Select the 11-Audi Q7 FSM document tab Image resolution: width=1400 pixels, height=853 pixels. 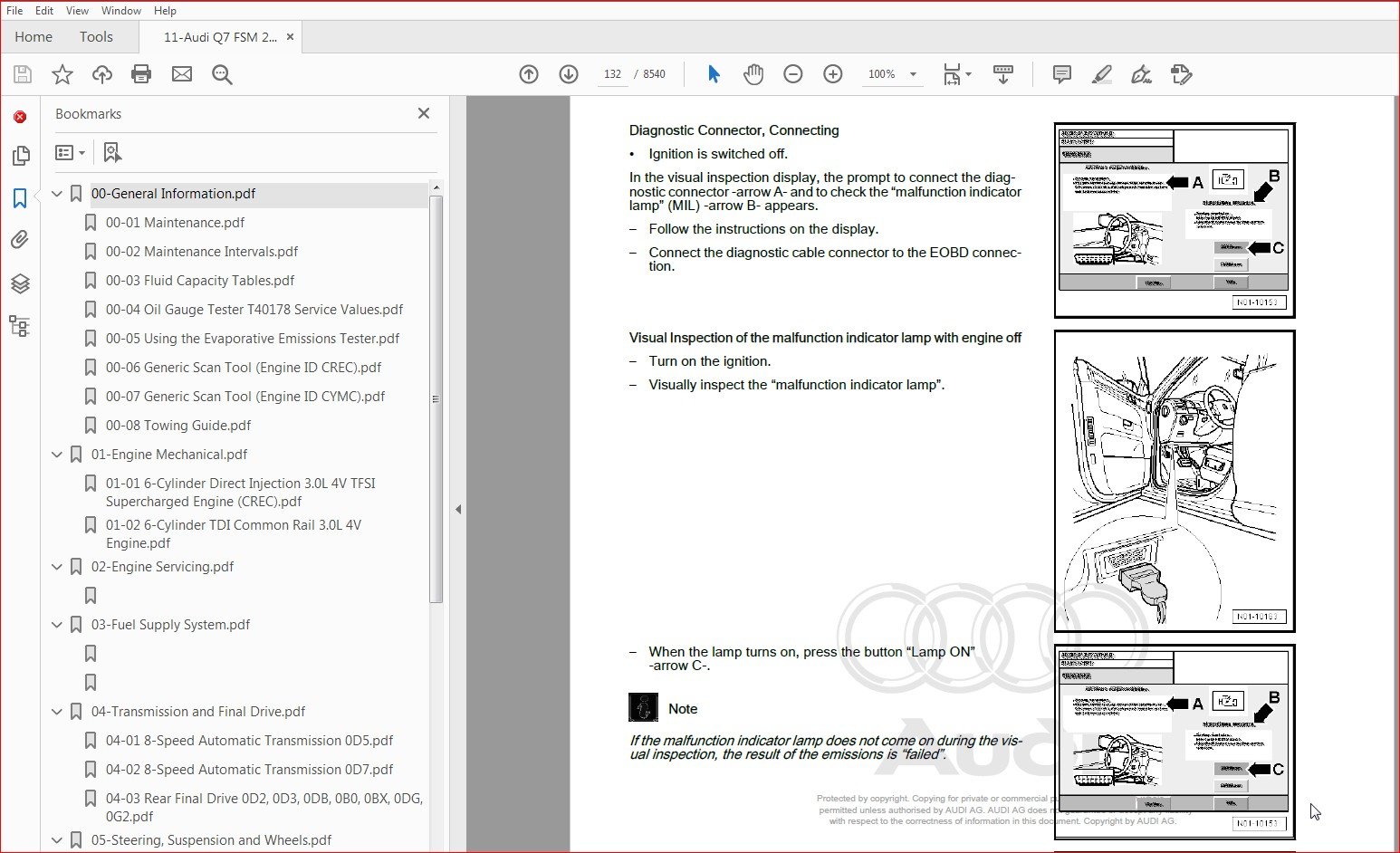[x=220, y=37]
